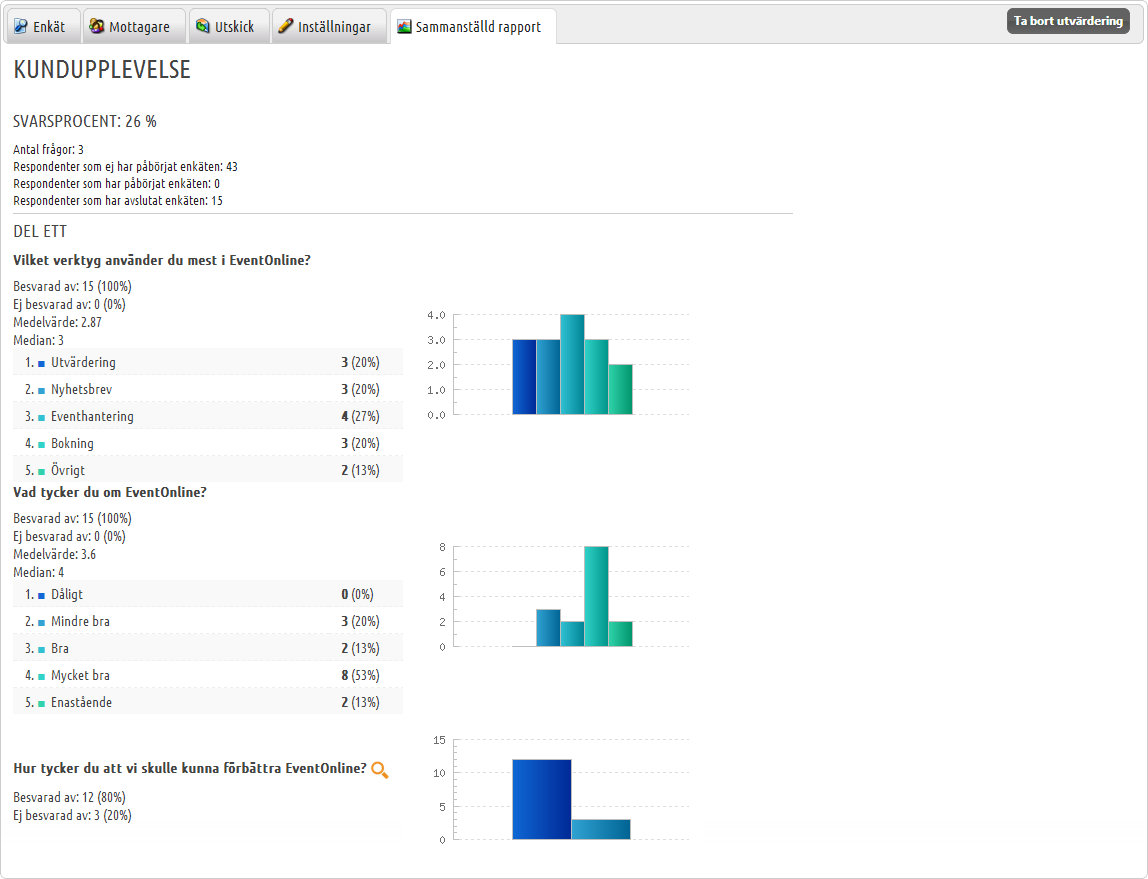
Task: Select the Utvärdering answer row
Action: click(x=208, y=362)
